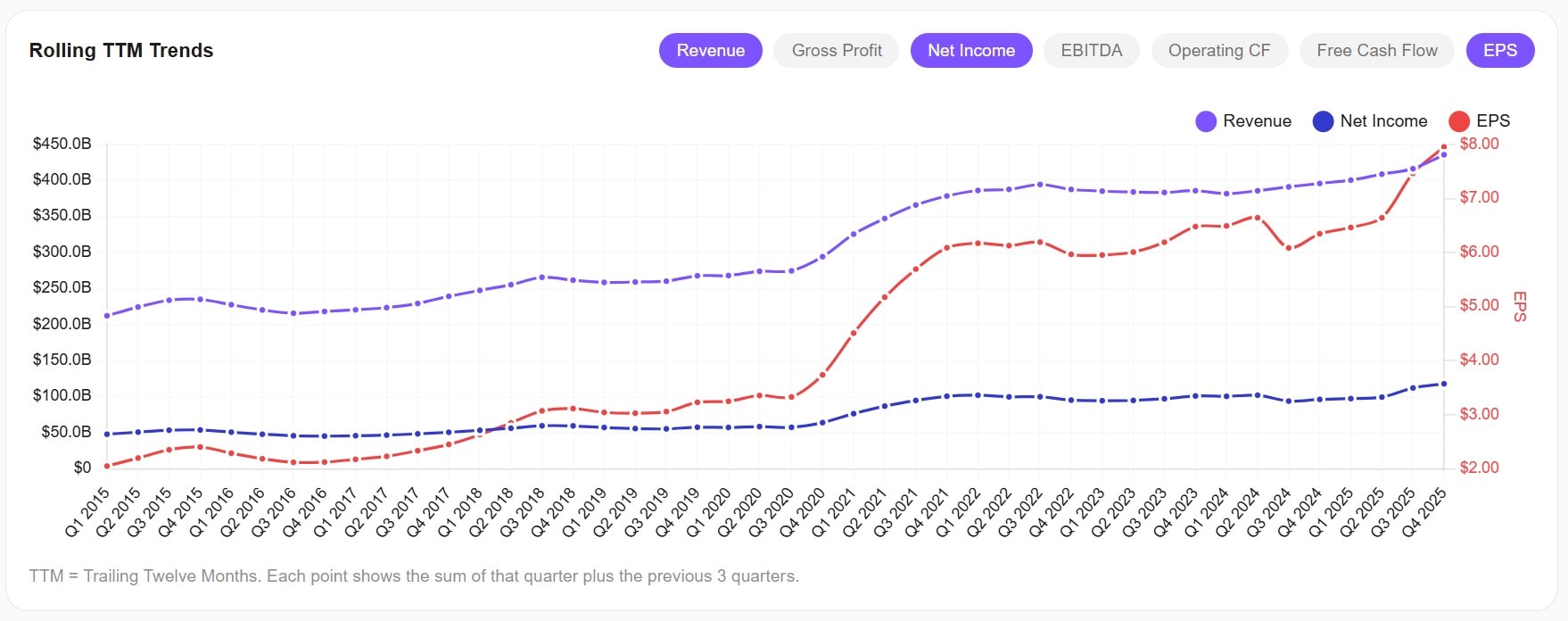Disable the Net Income metric pill
This screenshot has height=621, width=1568.
(971, 50)
